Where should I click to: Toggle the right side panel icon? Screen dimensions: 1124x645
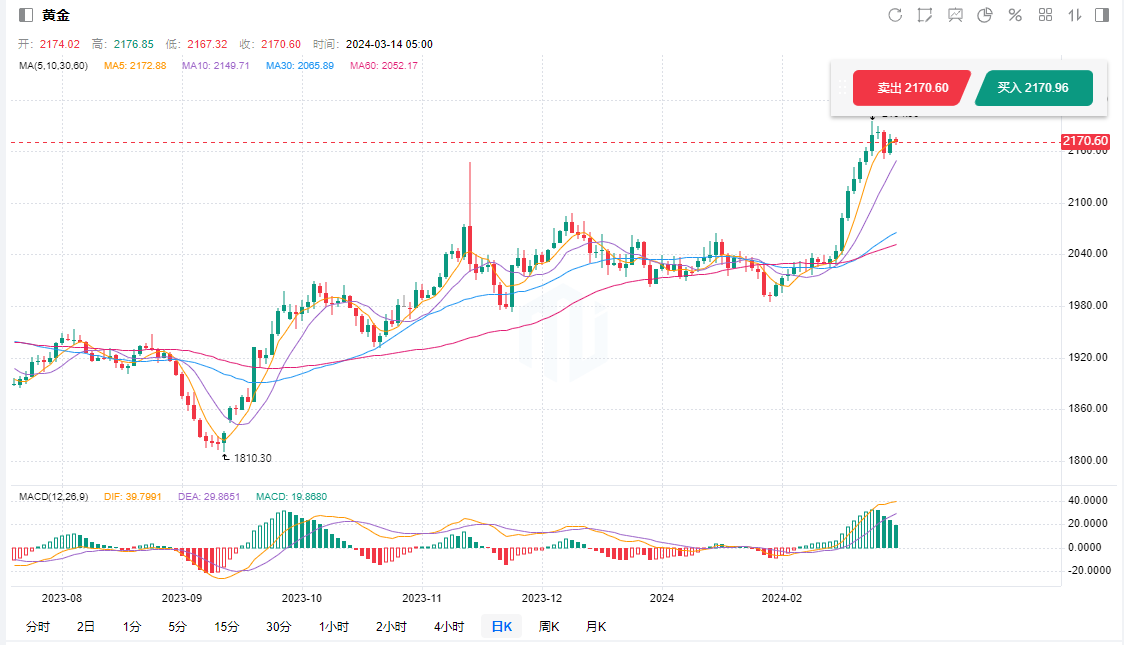pyautogui.click(x=1102, y=15)
